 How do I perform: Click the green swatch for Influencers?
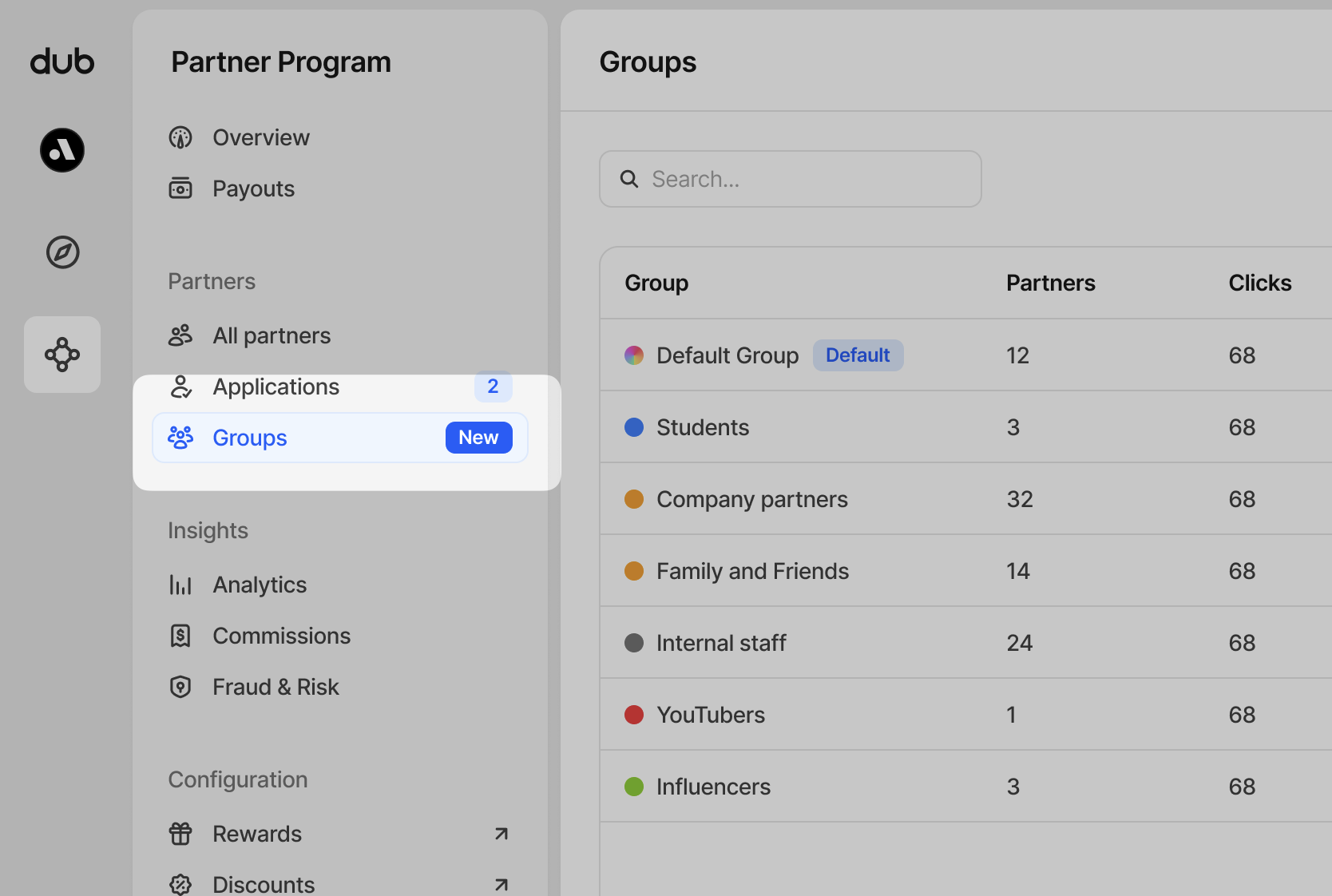634,787
